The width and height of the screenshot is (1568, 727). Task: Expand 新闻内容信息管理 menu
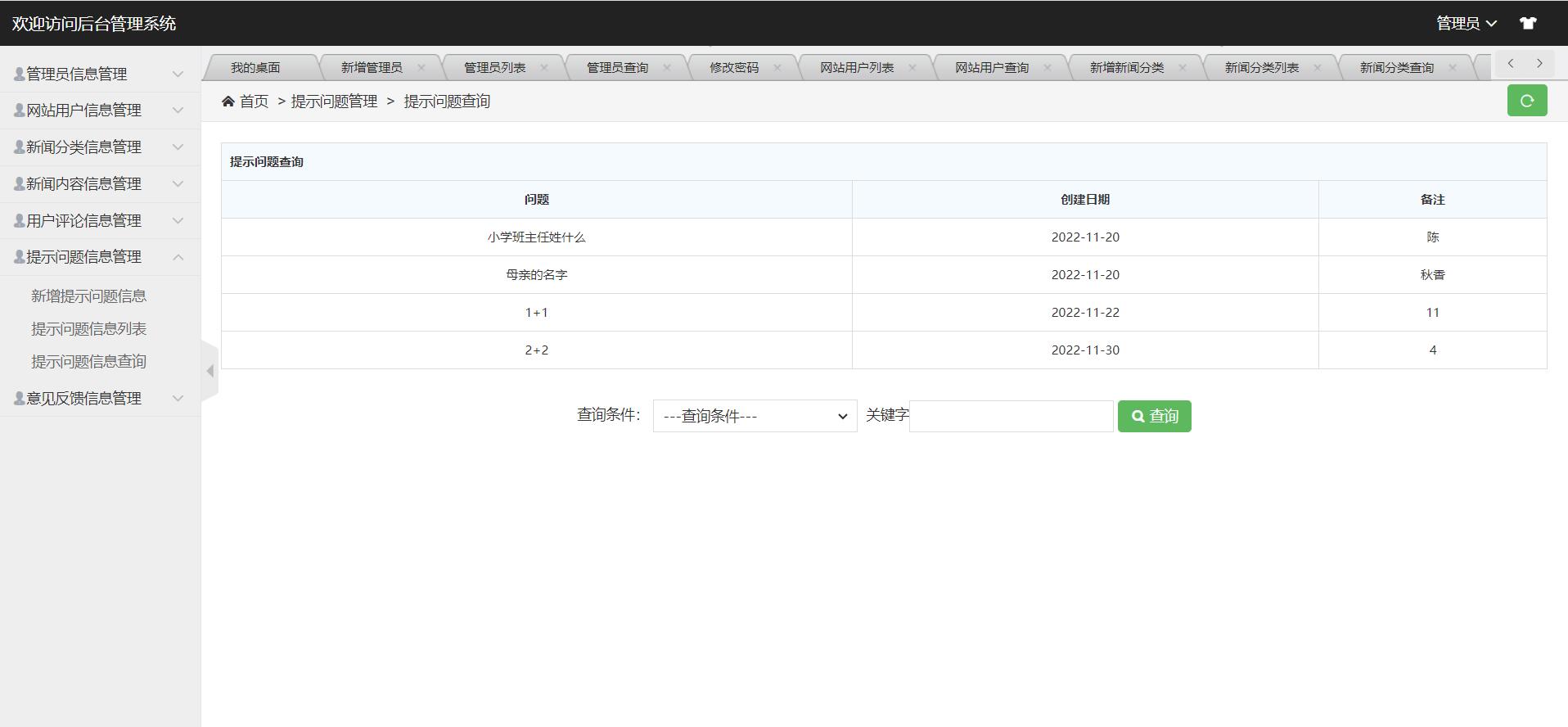coord(100,183)
